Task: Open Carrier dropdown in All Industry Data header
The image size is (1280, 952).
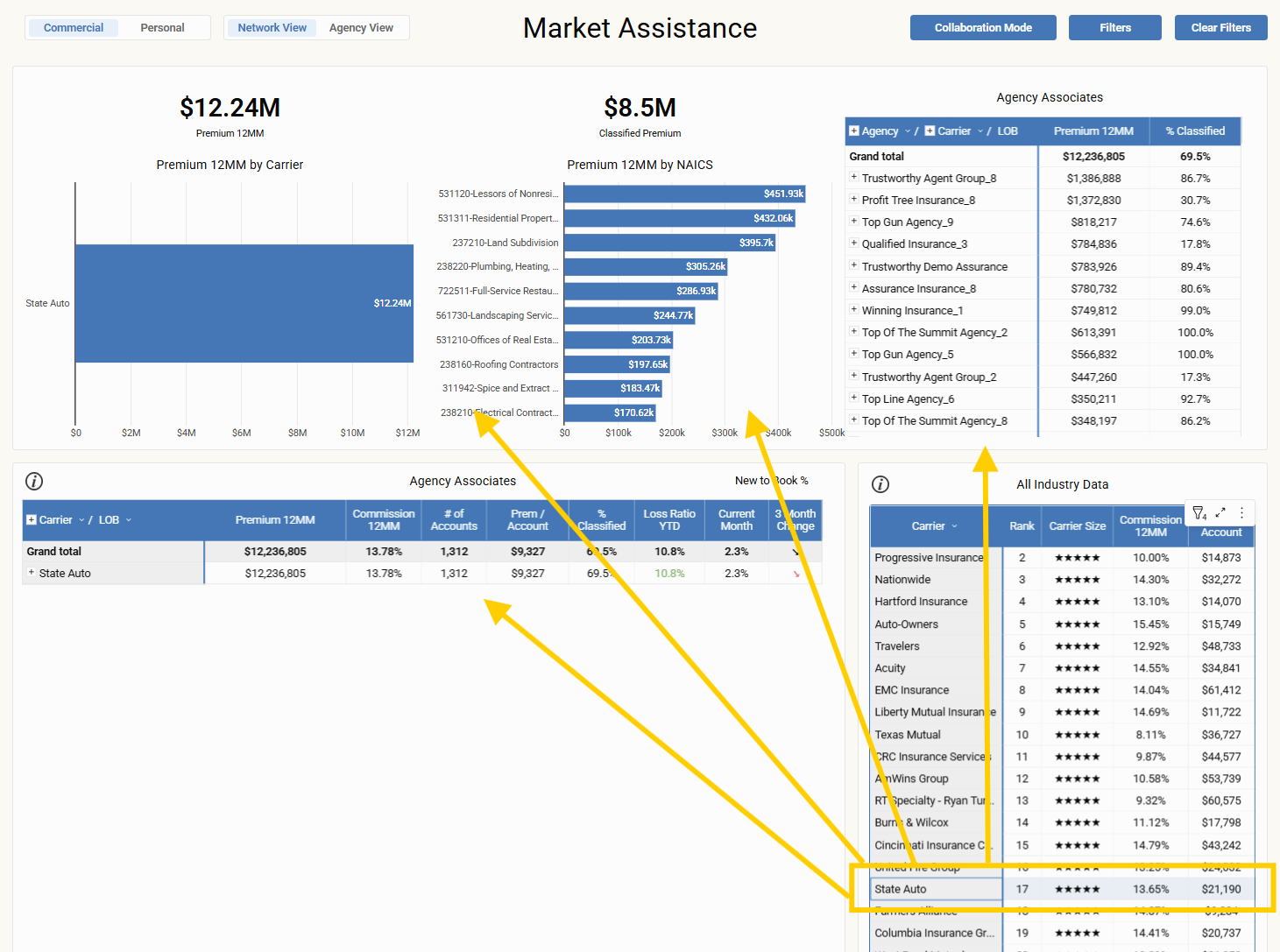Action: point(954,526)
